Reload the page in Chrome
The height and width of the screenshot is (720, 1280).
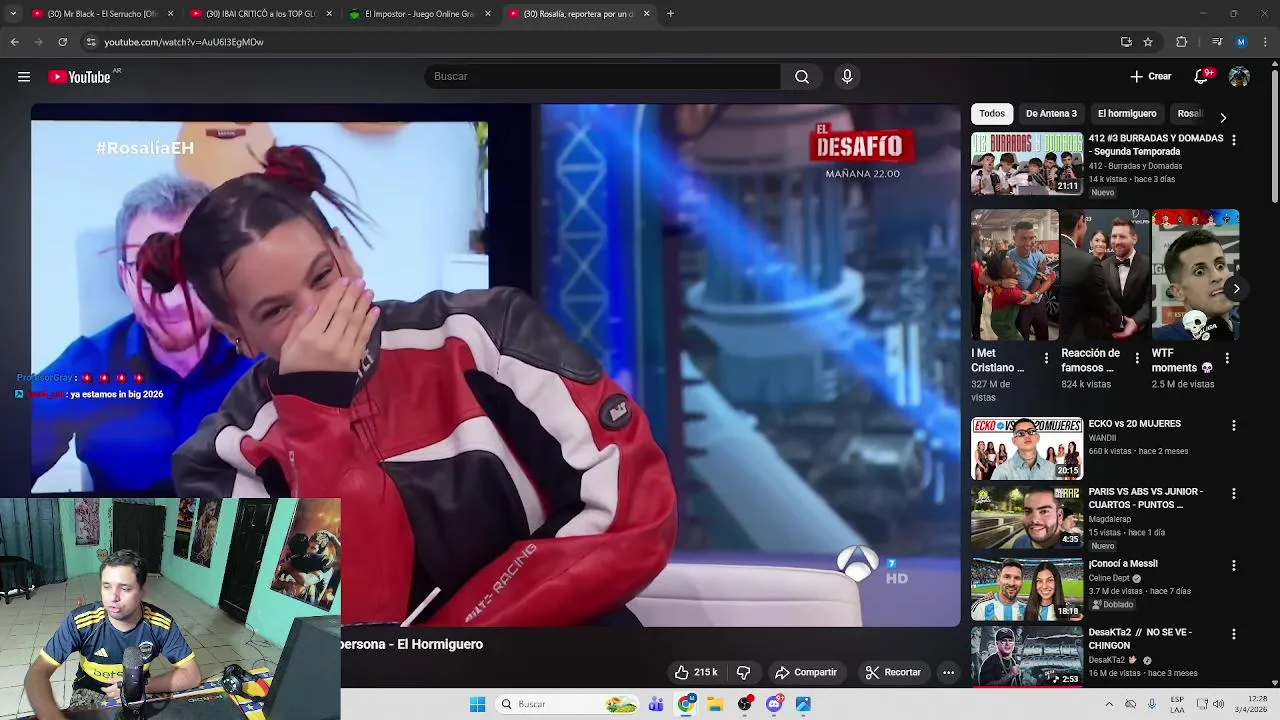(x=62, y=42)
